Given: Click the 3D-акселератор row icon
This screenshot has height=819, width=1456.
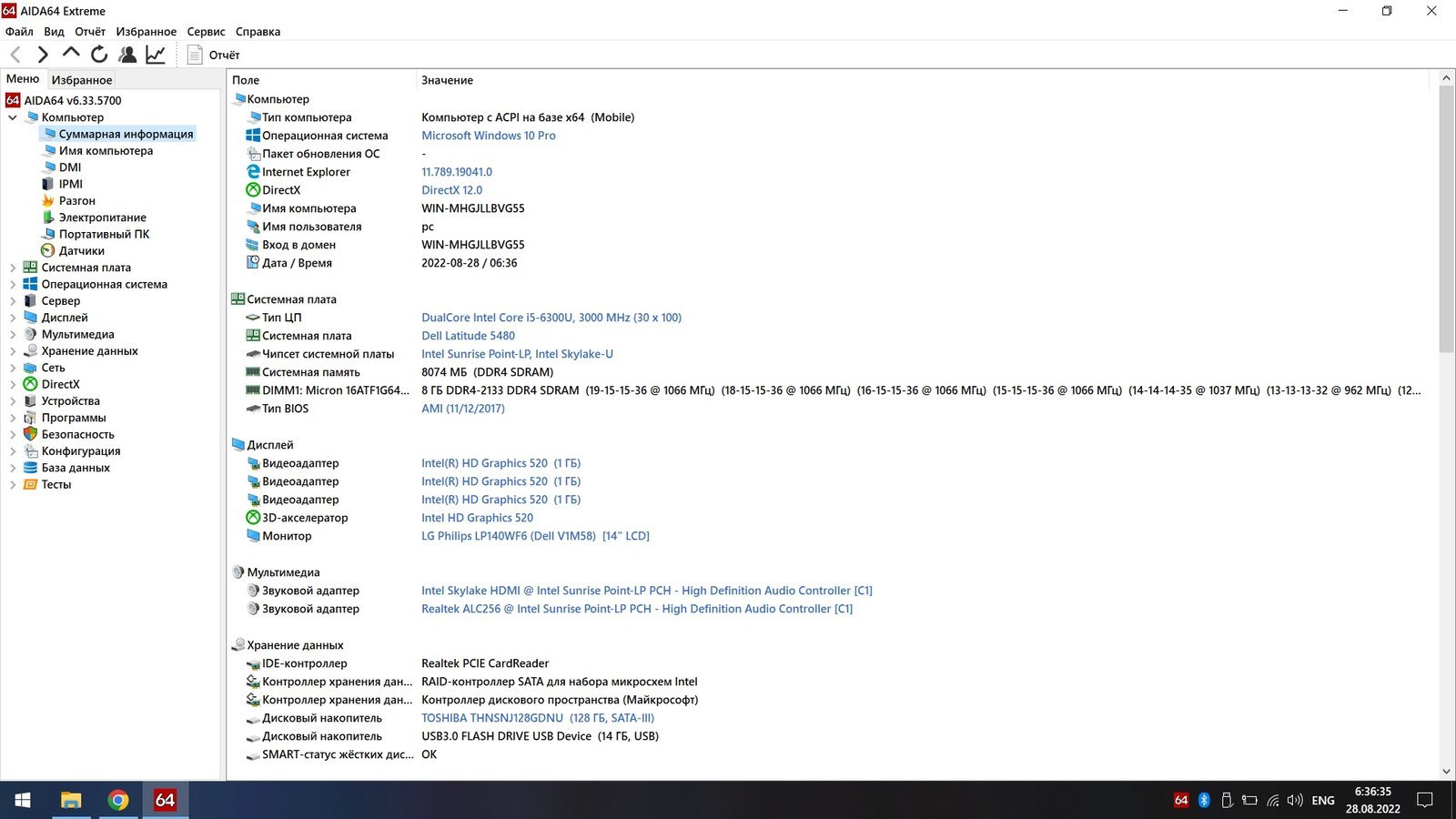Looking at the screenshot, I should [x=253, y=518].
